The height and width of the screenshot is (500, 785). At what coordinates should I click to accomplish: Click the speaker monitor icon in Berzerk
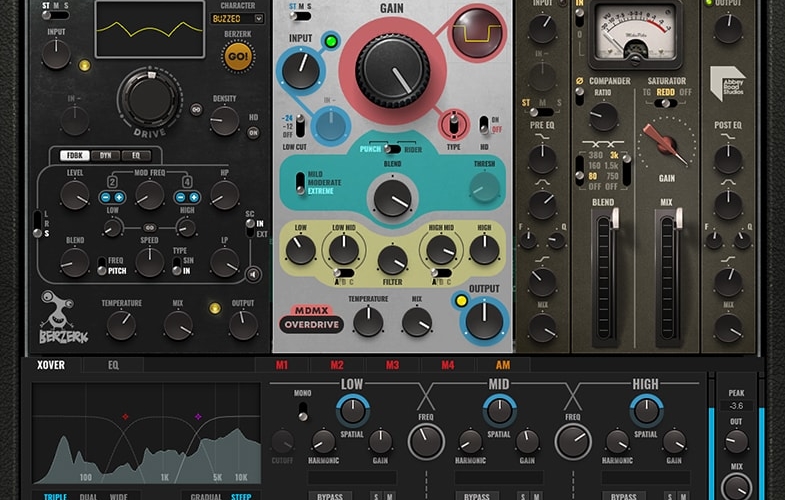[253, 274]
